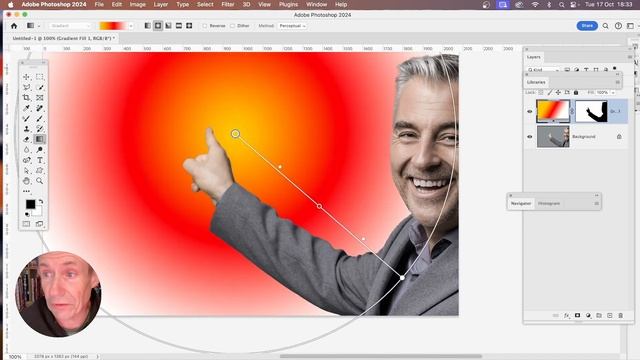Select the gradient fill layer thumbnail
640x360 pixels.
click(x=553, y=111)
